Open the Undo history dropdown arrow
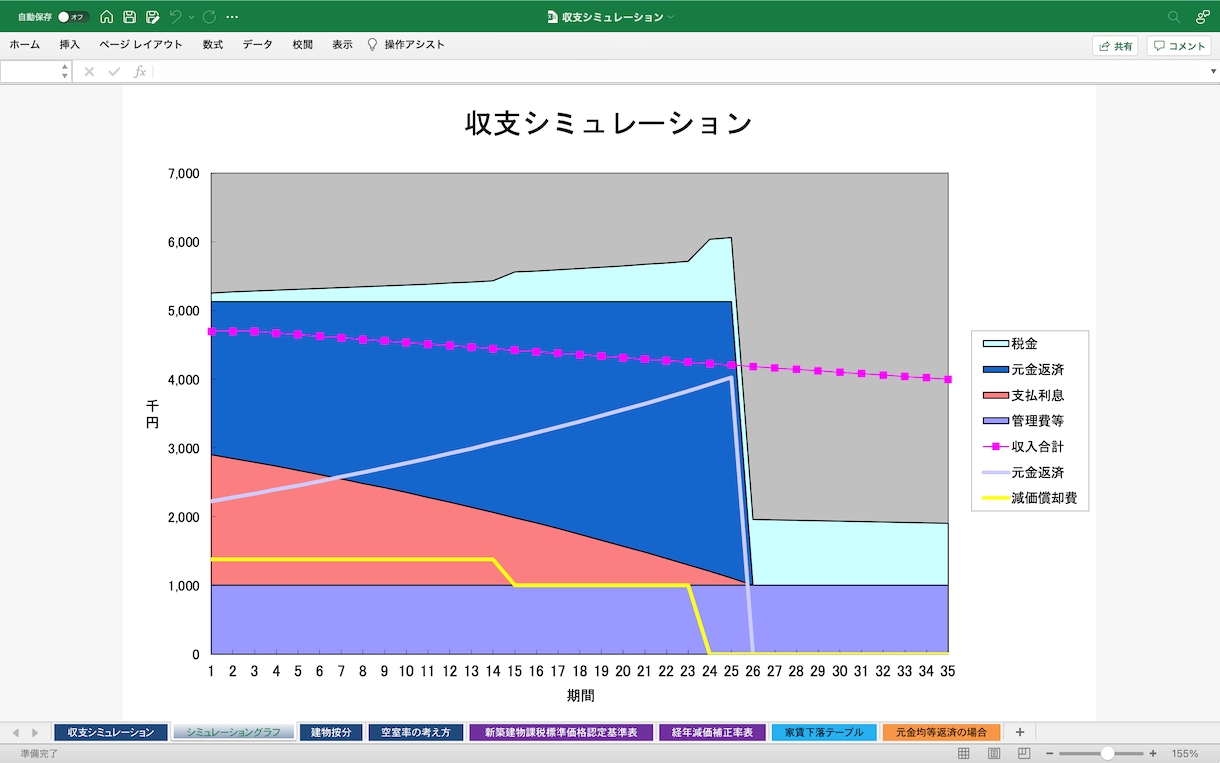Viewport: 1220px width, 763px height. 191,17
